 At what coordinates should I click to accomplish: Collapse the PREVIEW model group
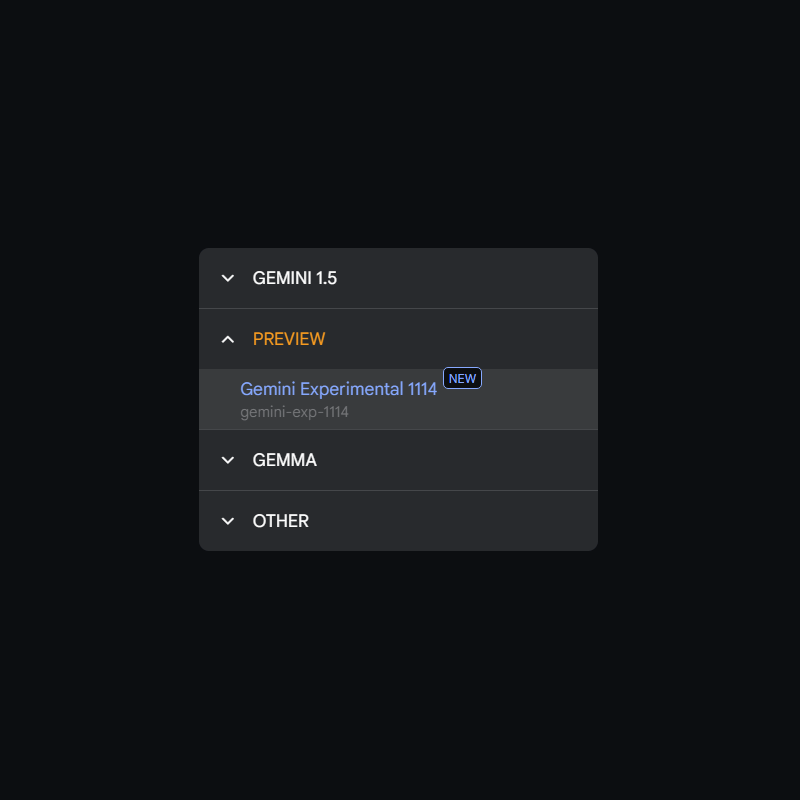[398, 339]
